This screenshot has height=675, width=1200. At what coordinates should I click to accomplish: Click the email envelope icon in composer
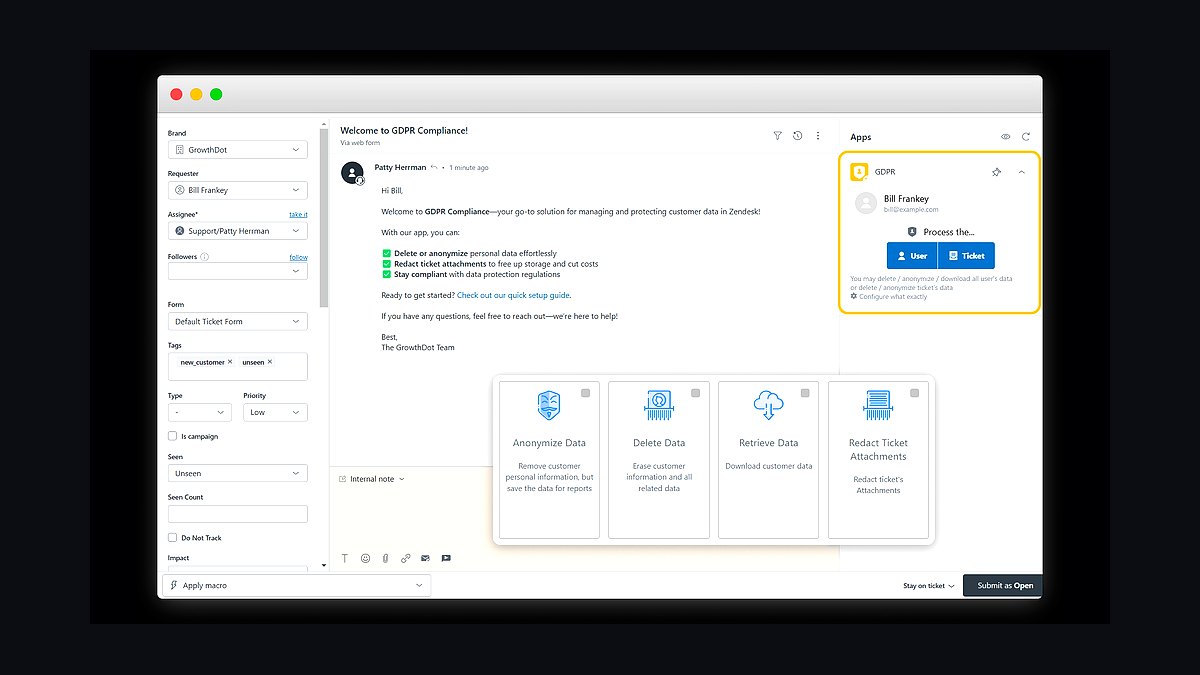click(x=425, y=558)
